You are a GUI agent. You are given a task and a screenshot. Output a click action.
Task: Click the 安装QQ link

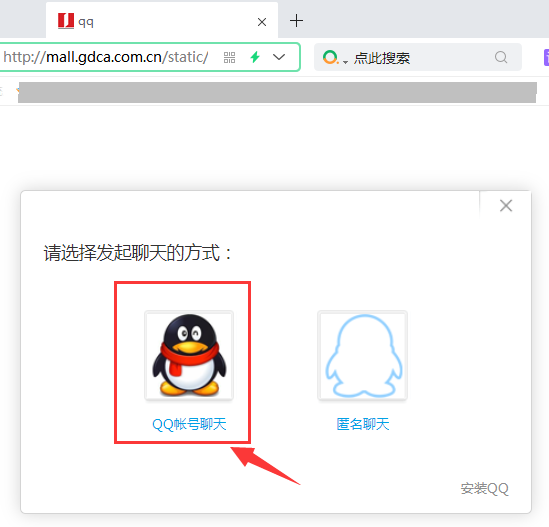pyautogui.click(x=484, y=488)
